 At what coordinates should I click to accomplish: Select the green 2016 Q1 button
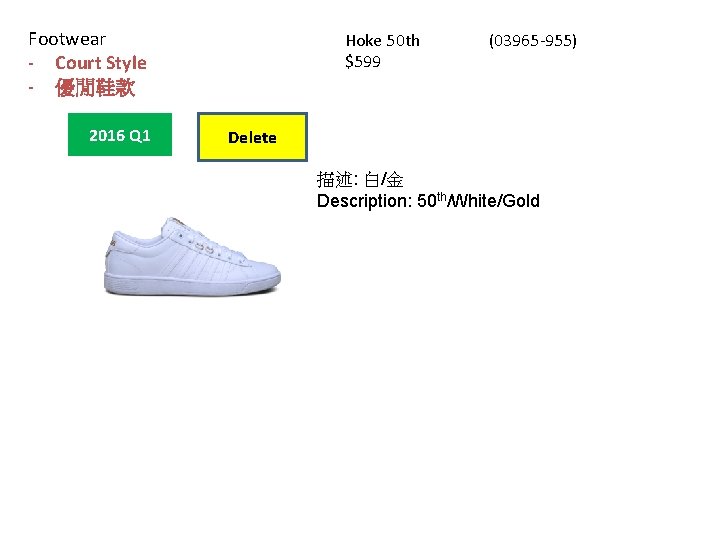pos(120,135)
